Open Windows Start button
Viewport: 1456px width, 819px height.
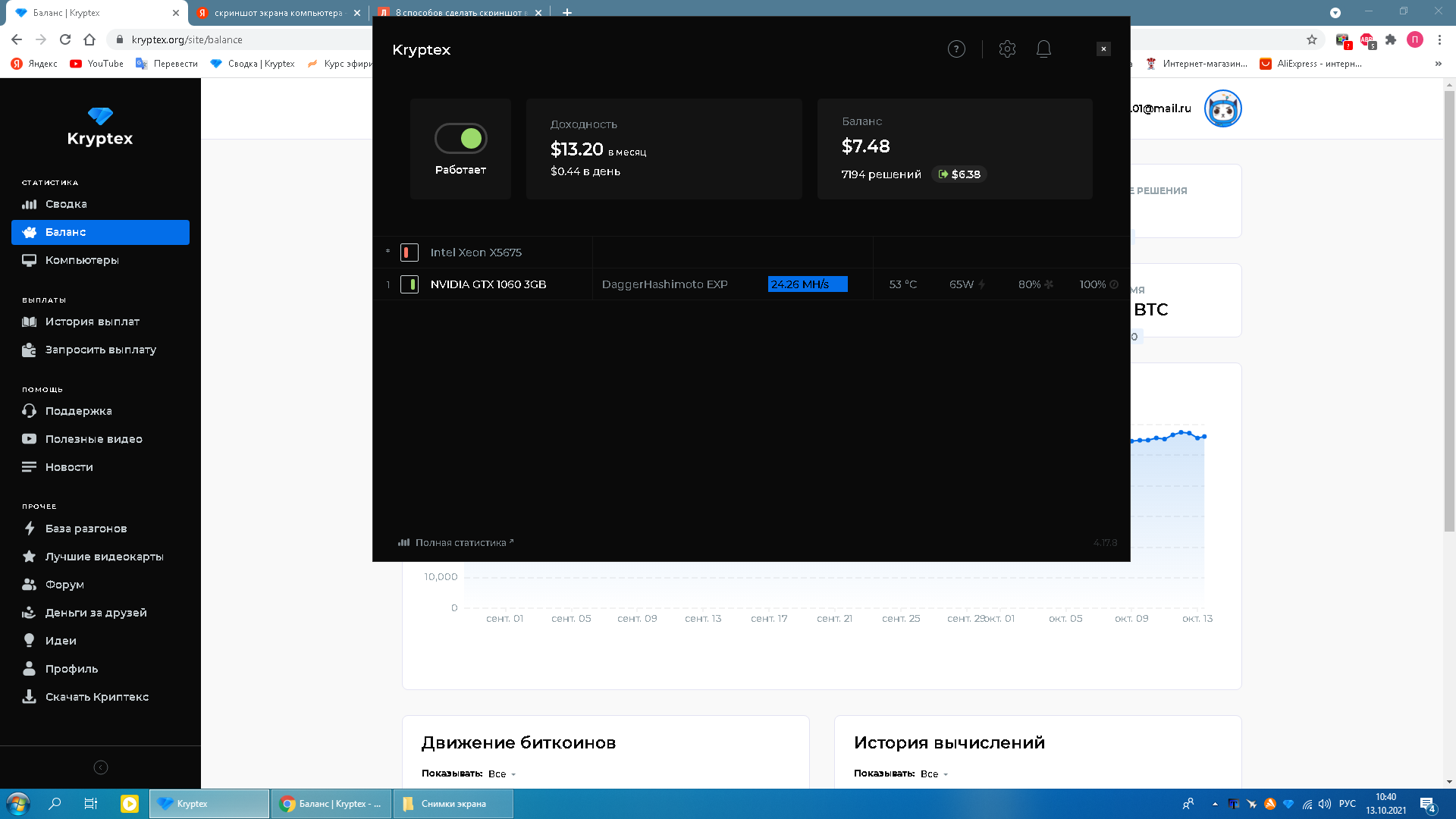(x=17, y=804)
